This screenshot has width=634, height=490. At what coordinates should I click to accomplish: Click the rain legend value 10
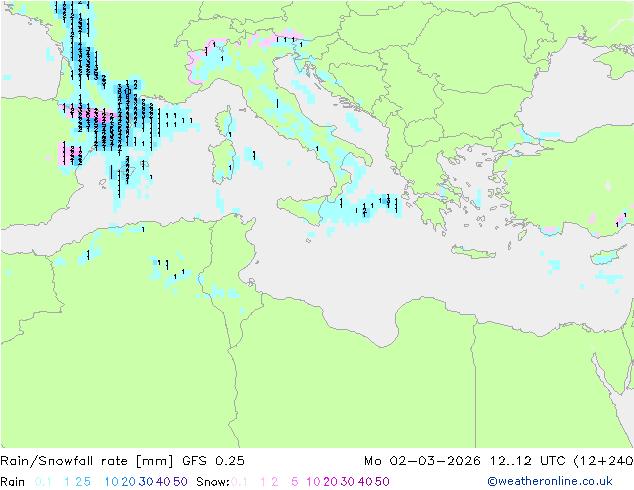point(112,482)
